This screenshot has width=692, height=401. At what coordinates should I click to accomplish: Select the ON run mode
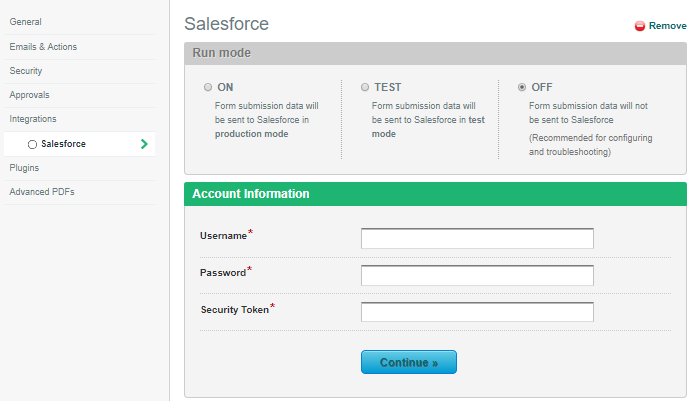[208, 87]
